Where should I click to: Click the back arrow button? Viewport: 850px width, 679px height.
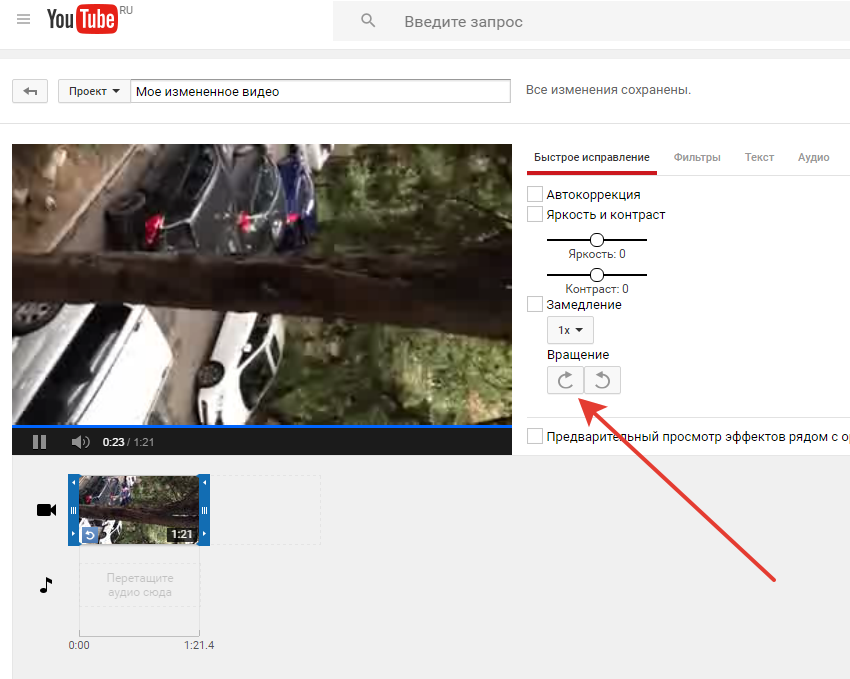[x=30, y=91]
